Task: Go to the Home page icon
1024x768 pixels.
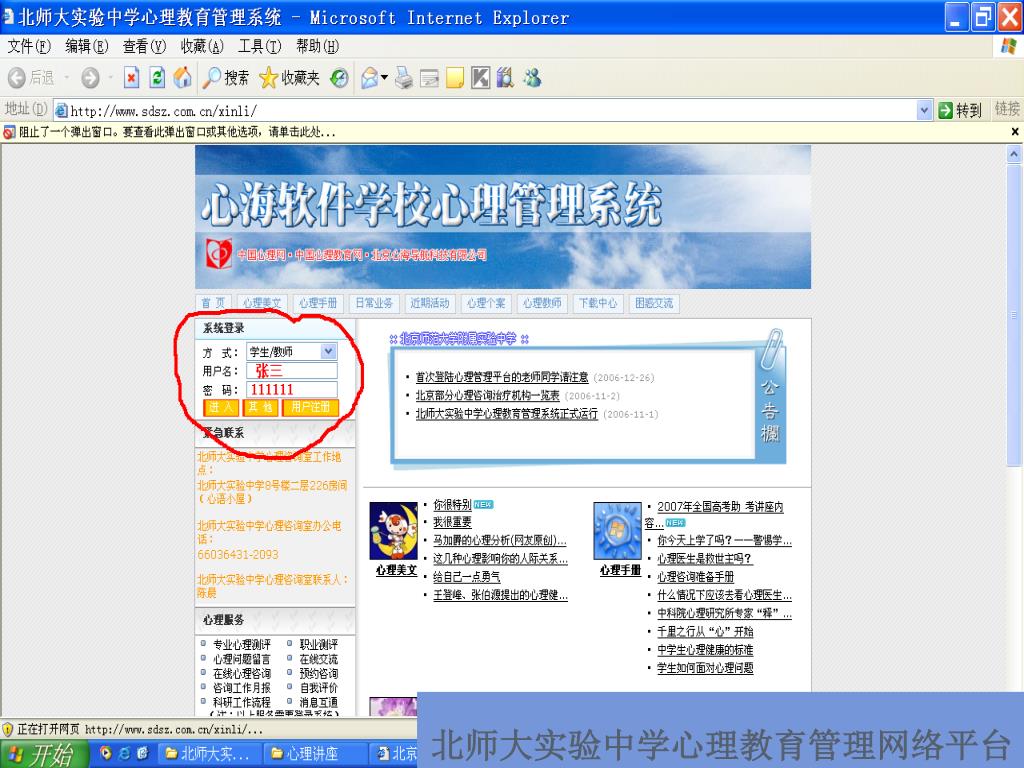Action: pos(183,78)
